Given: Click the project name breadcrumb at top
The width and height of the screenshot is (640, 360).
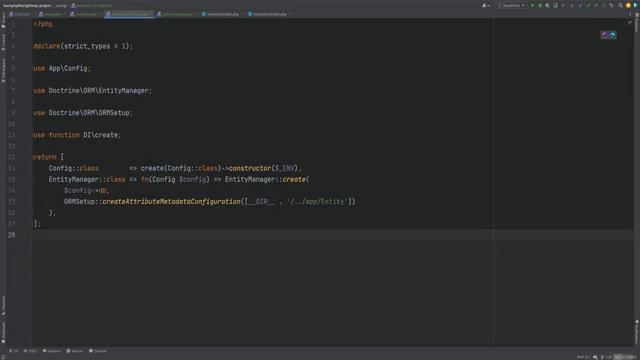Looking at the screenshot, I should click(x=27, y=5).
